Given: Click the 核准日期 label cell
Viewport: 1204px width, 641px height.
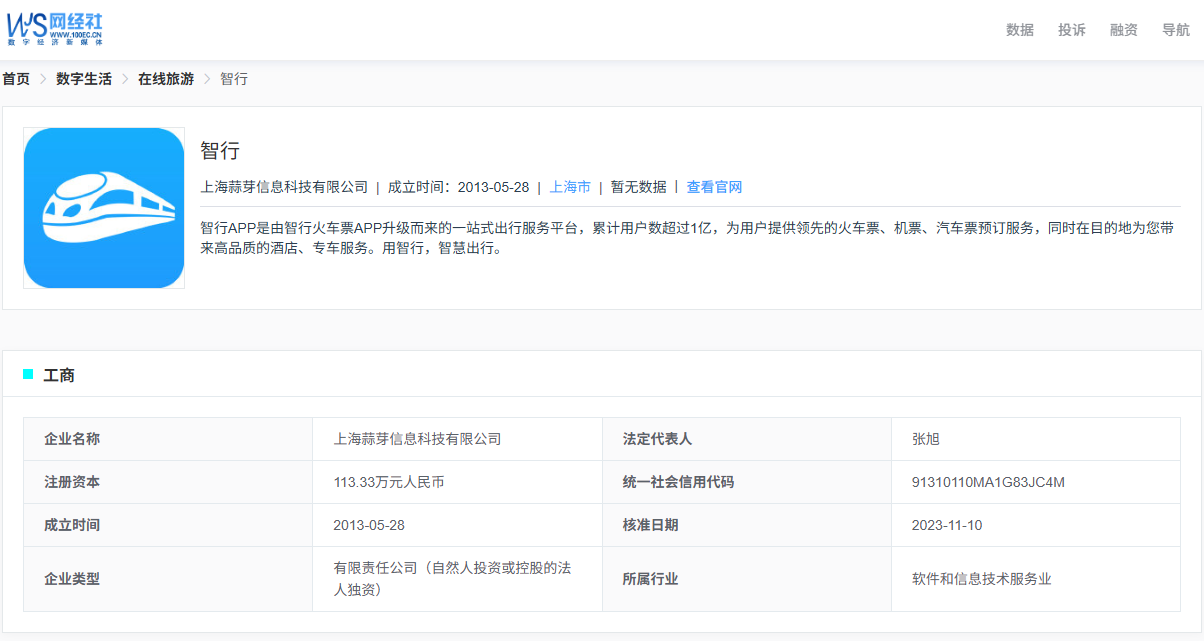Looking at the screenshot, I should point(747,525).
